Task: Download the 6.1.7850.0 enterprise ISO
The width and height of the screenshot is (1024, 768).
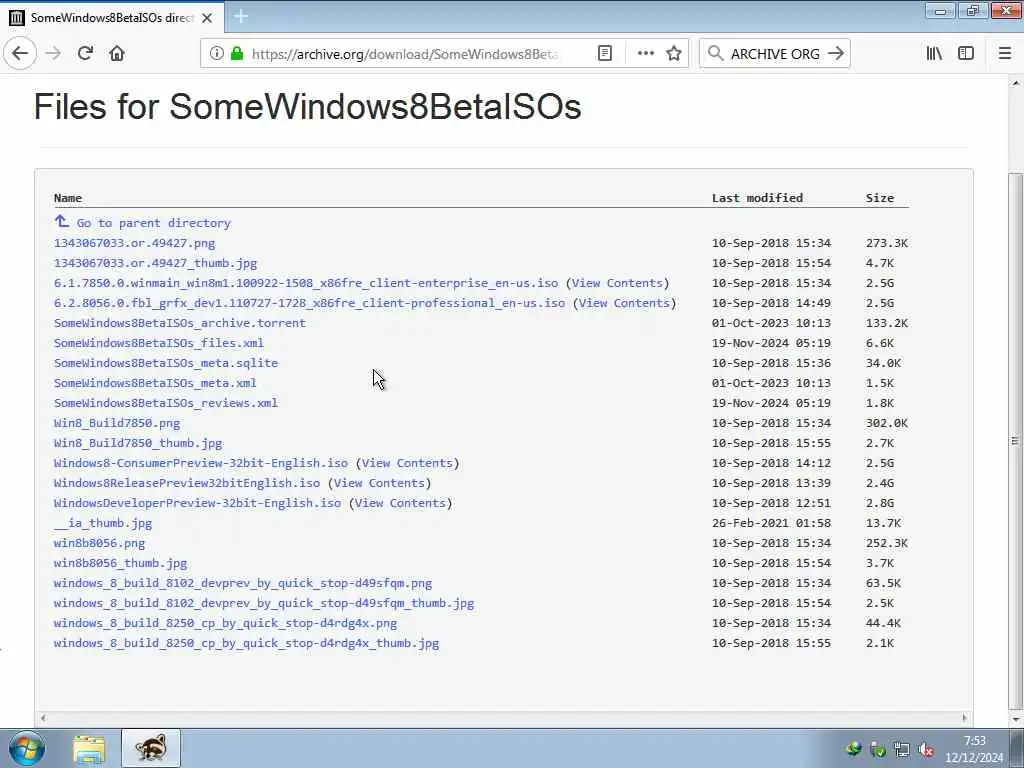Action: (306, 283)
